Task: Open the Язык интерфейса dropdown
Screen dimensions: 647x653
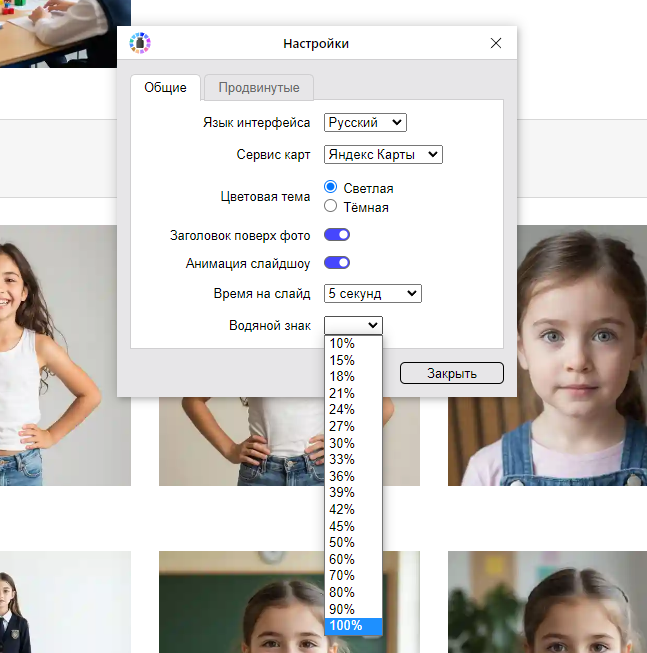Action: click(x=365, y=123)
